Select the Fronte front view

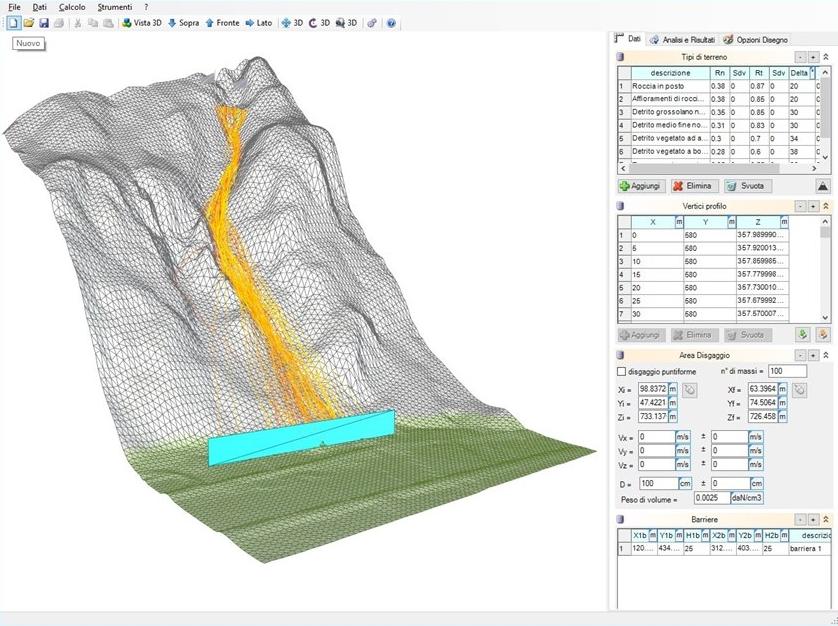point(222,23)
